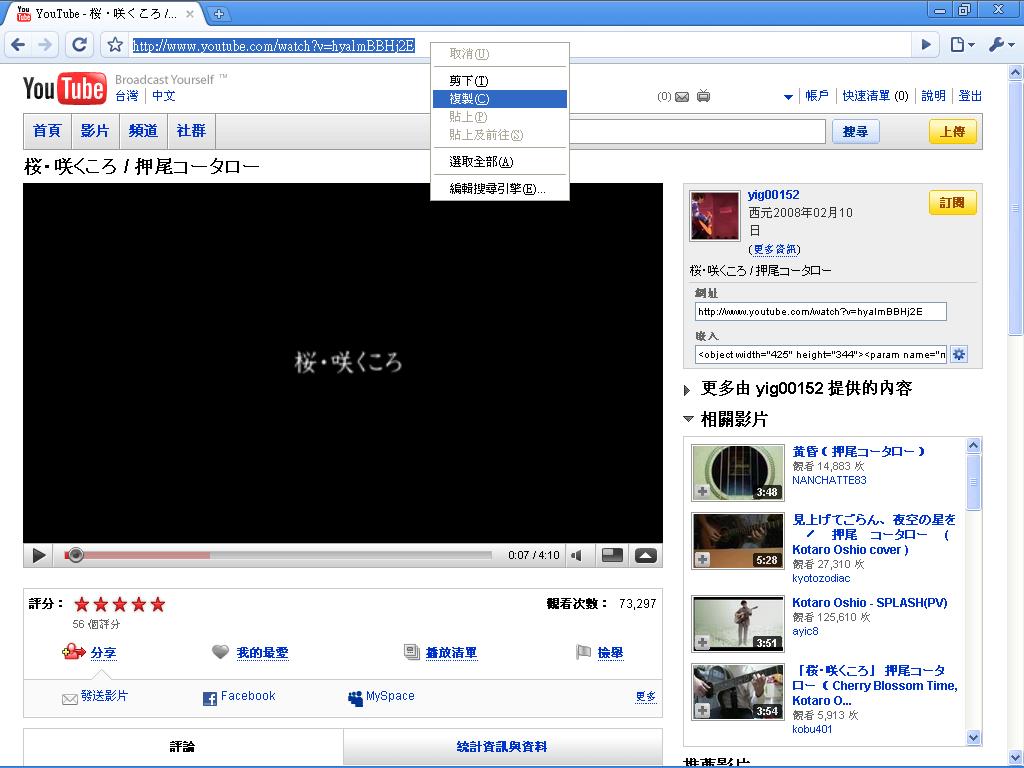Click the inbox envelope icon
The width and height of the screenshot is (1024, 768).
tap(682, 97)
